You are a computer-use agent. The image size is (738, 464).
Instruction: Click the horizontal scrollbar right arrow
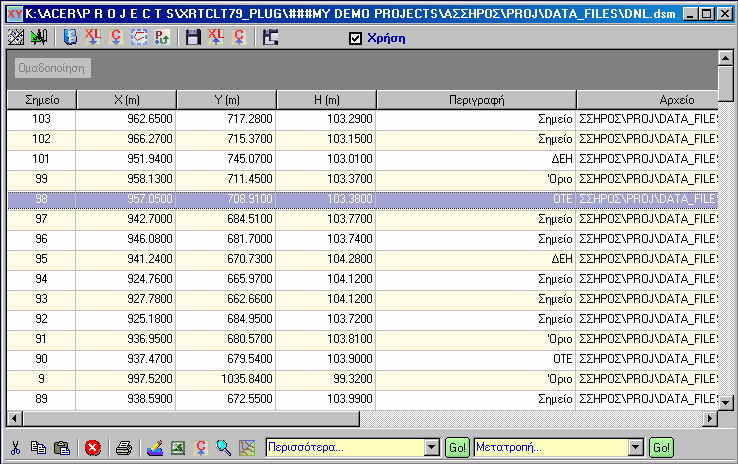point(710,418)
